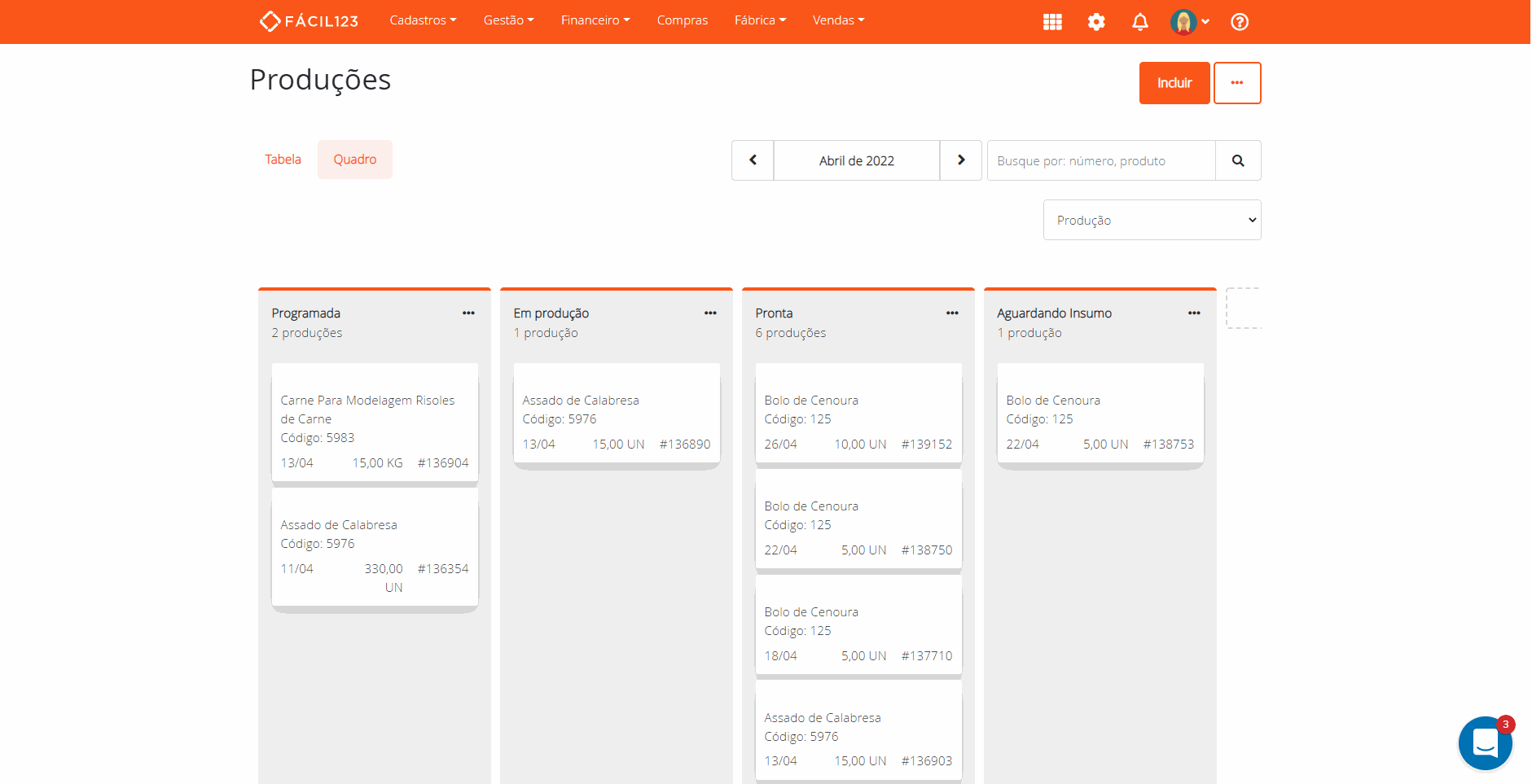Click the Incluir button
This screenshot has width=1532, height=784.
[x=1174, y=83]
